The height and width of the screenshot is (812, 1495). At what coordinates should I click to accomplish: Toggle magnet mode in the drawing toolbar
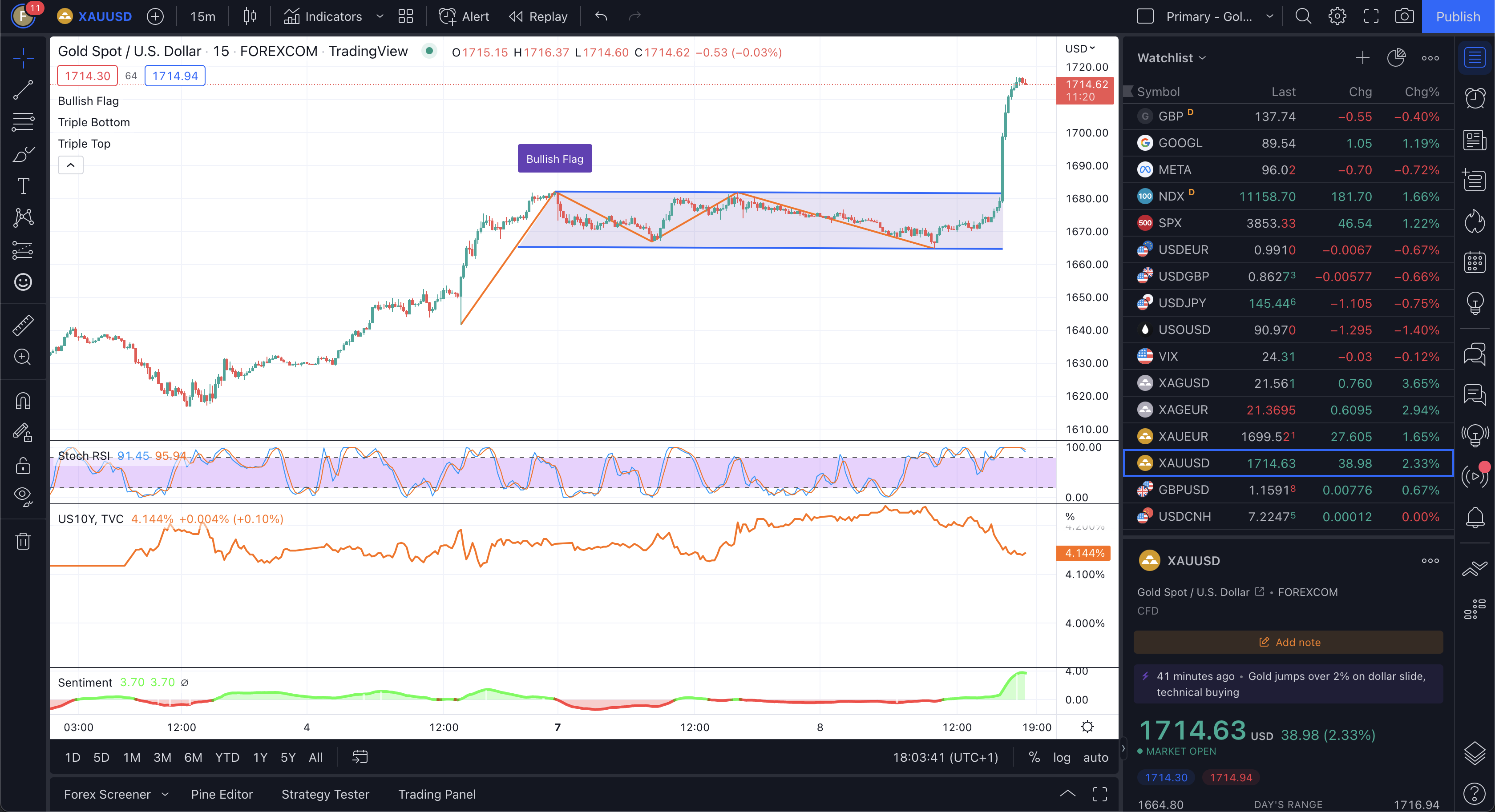coord(23,400)
